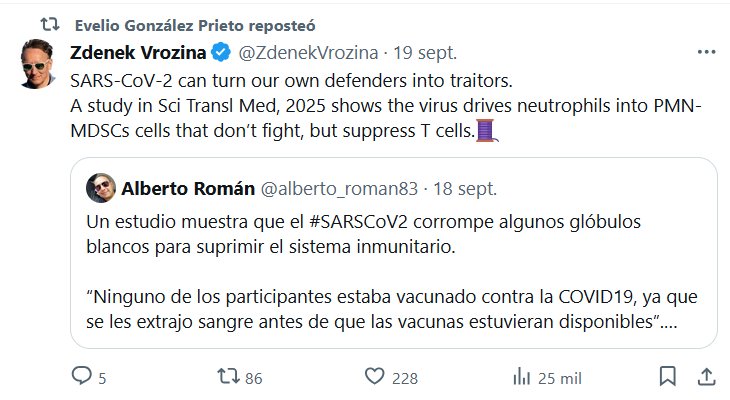Open Alberto Román's small avatar

coord(101,186)
